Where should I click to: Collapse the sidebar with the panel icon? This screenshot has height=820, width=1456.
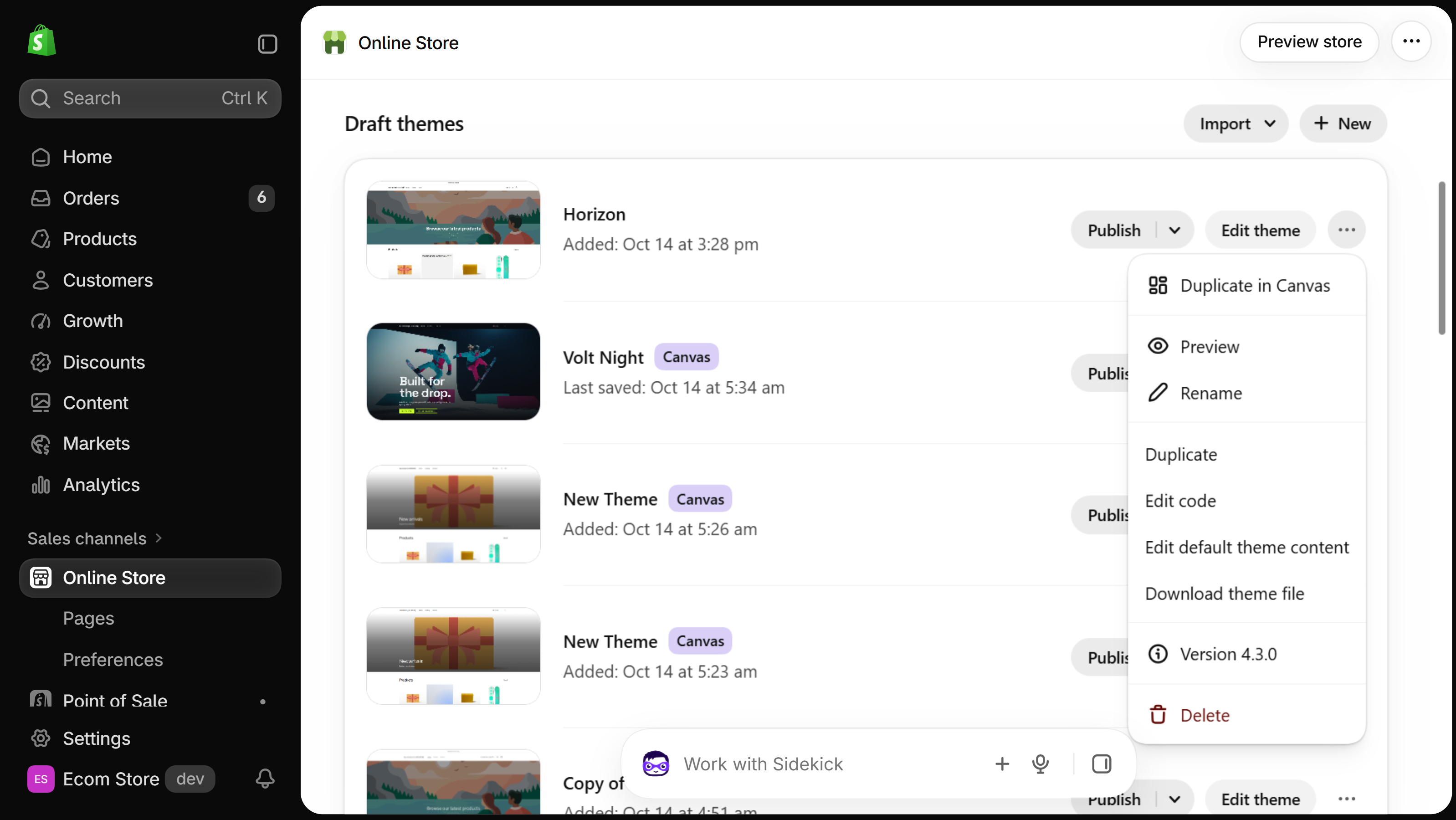[267, 44]
